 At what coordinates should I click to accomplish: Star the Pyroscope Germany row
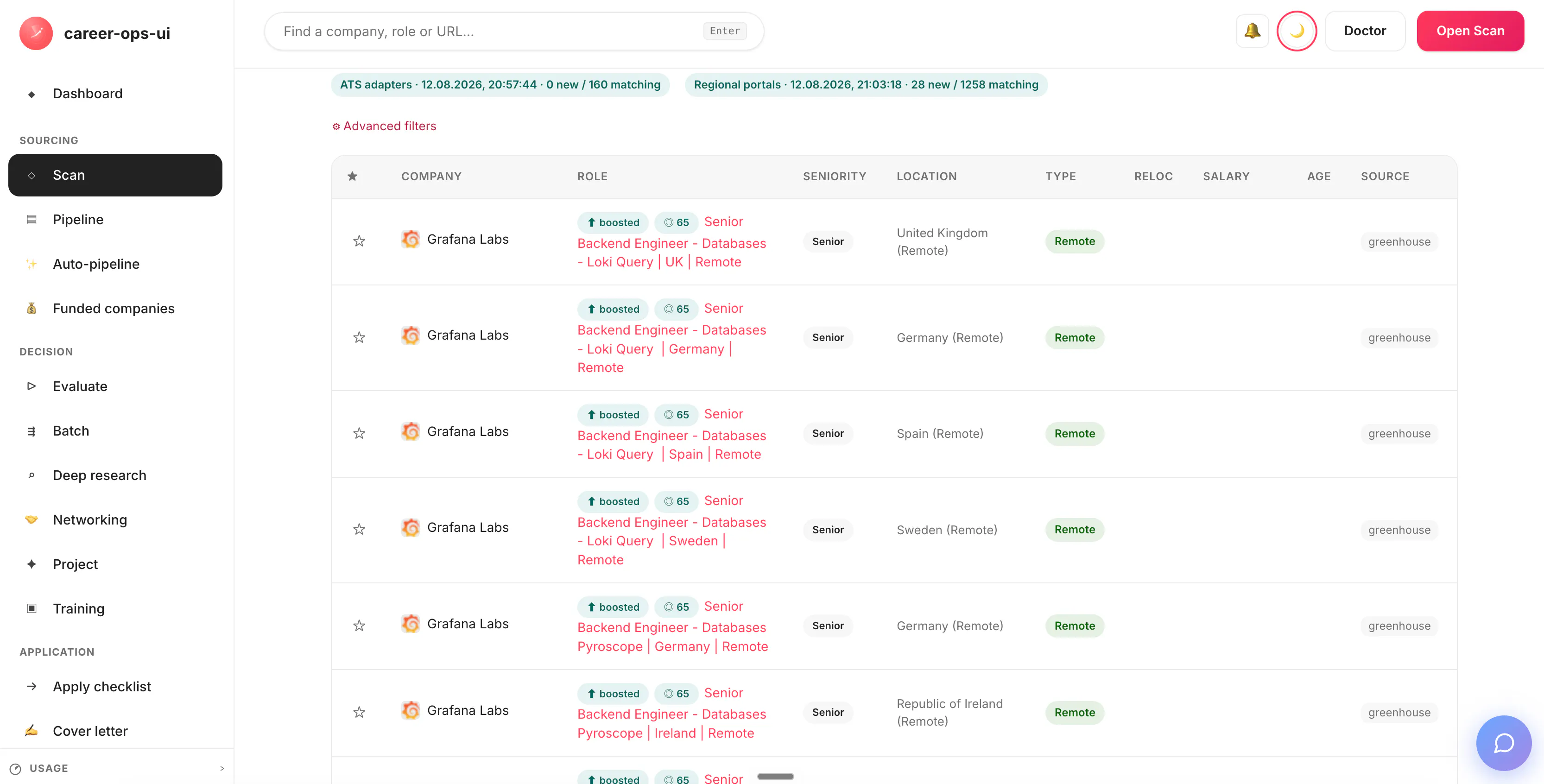pos(359,626)
